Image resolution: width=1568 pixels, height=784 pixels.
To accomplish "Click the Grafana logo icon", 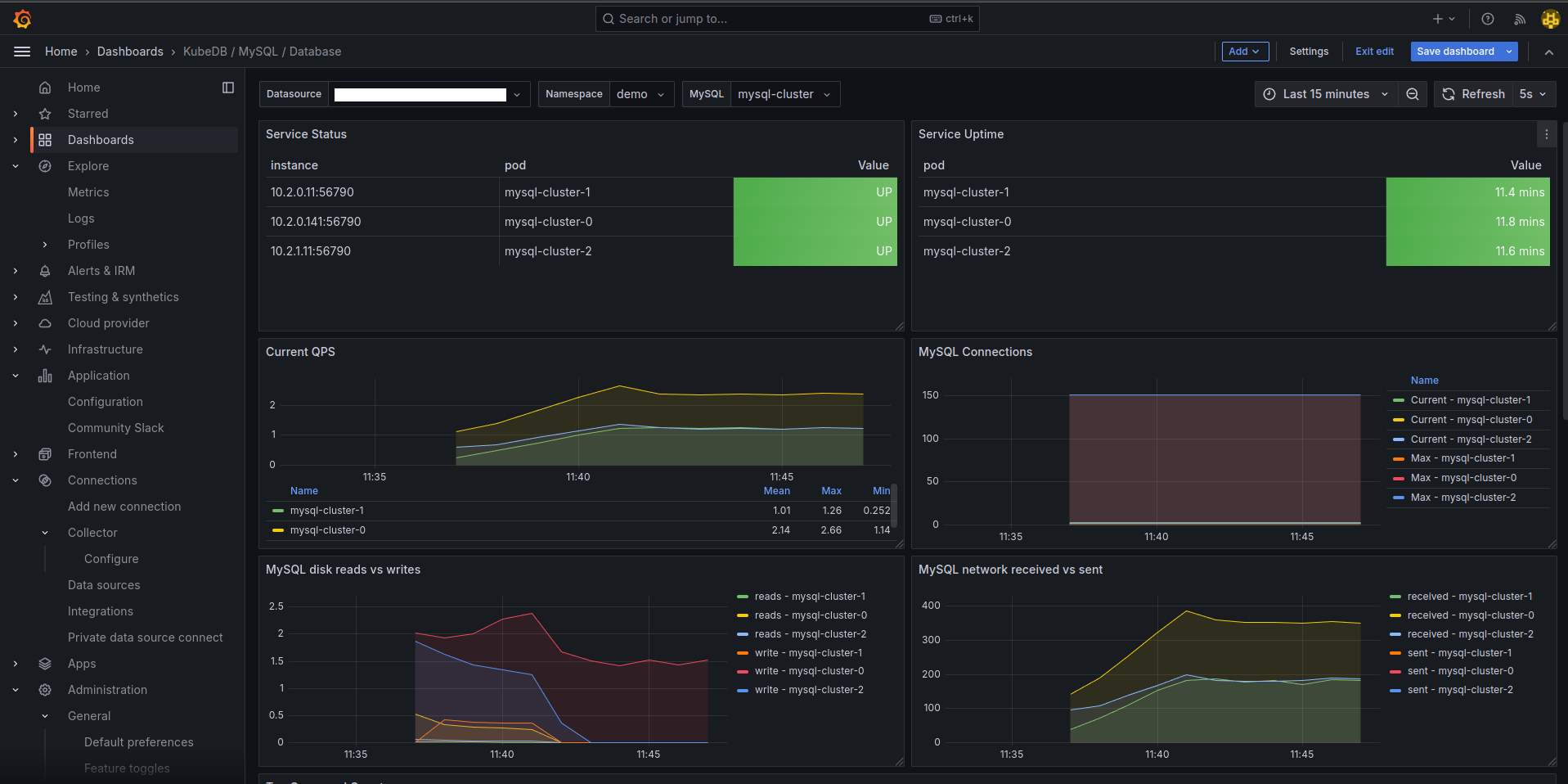I will [22, 18].
